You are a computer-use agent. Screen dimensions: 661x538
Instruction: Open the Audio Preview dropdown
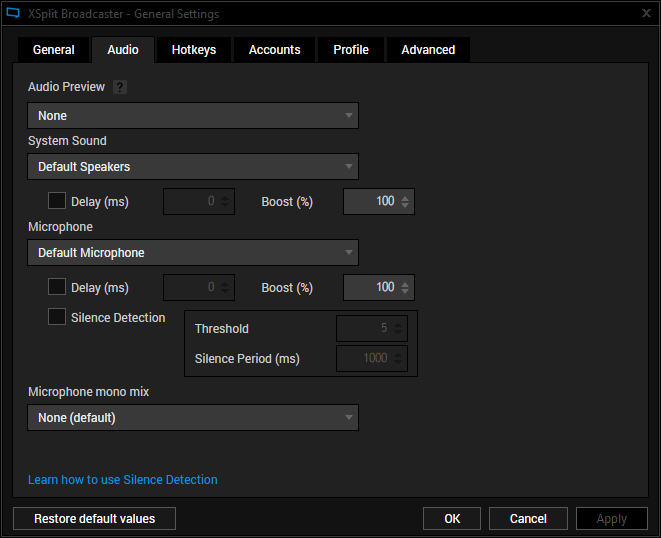coord(193,116)
